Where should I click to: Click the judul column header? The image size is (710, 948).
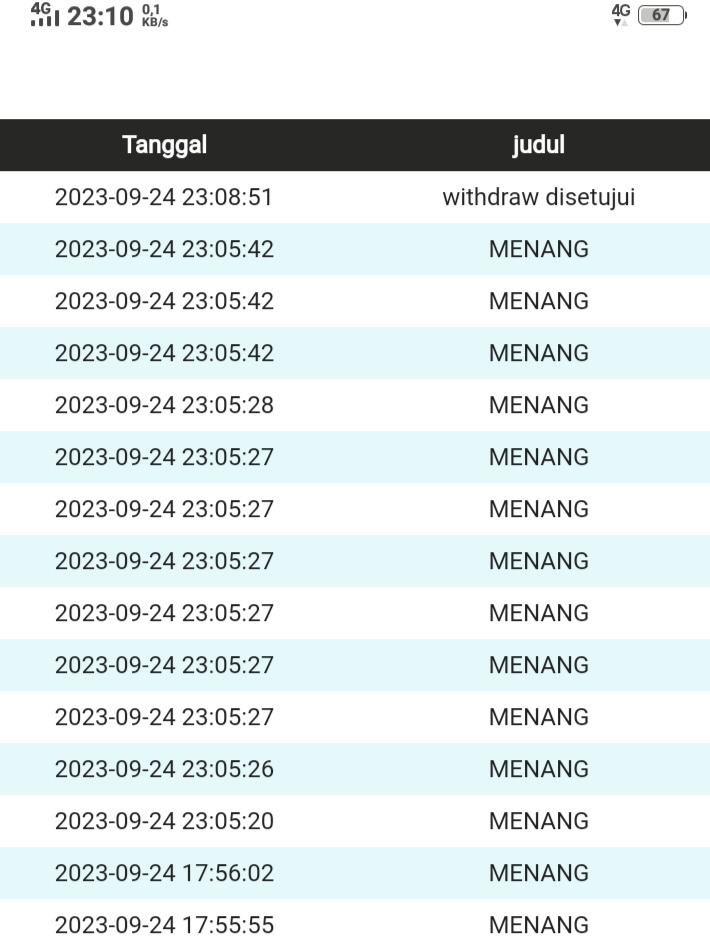pos(538,145)
